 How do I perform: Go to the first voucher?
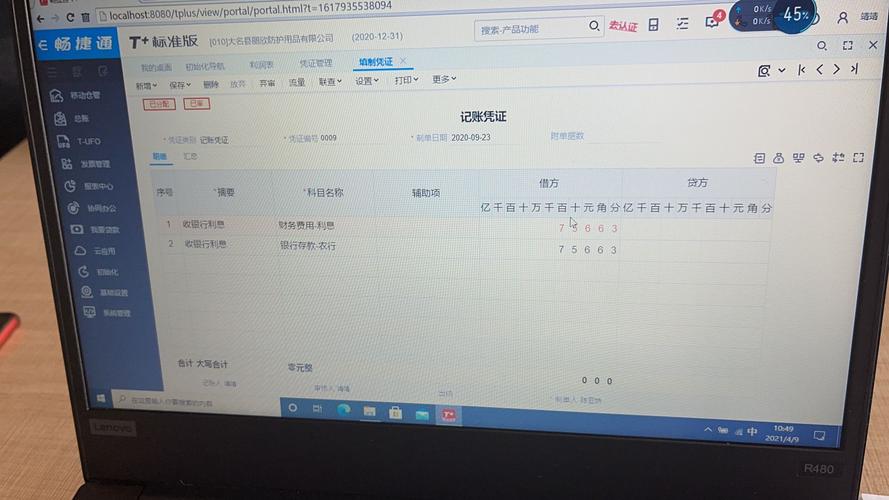click(801, 70)
